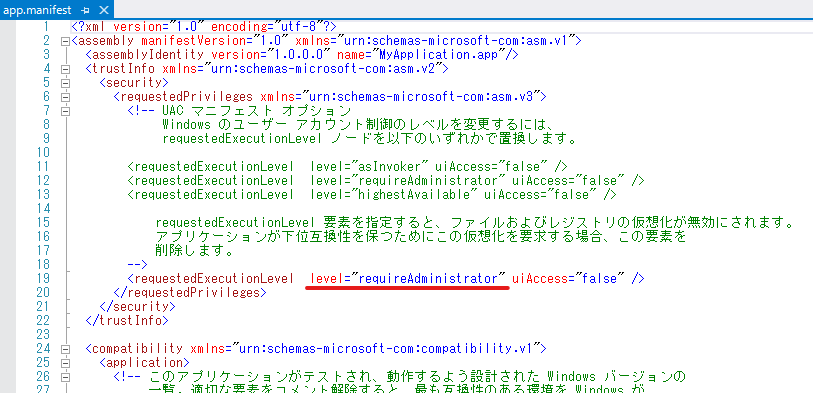Click the "urn:schemas-microsoft-com:asm.v2" value on line 4

(323, 68)
